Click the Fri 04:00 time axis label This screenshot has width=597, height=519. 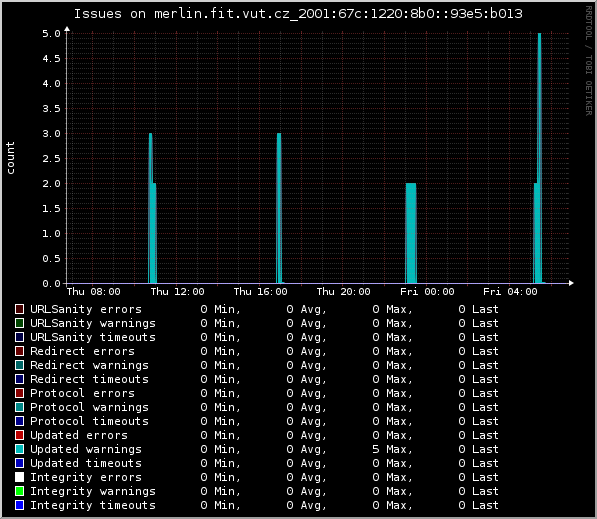[510, 292]
